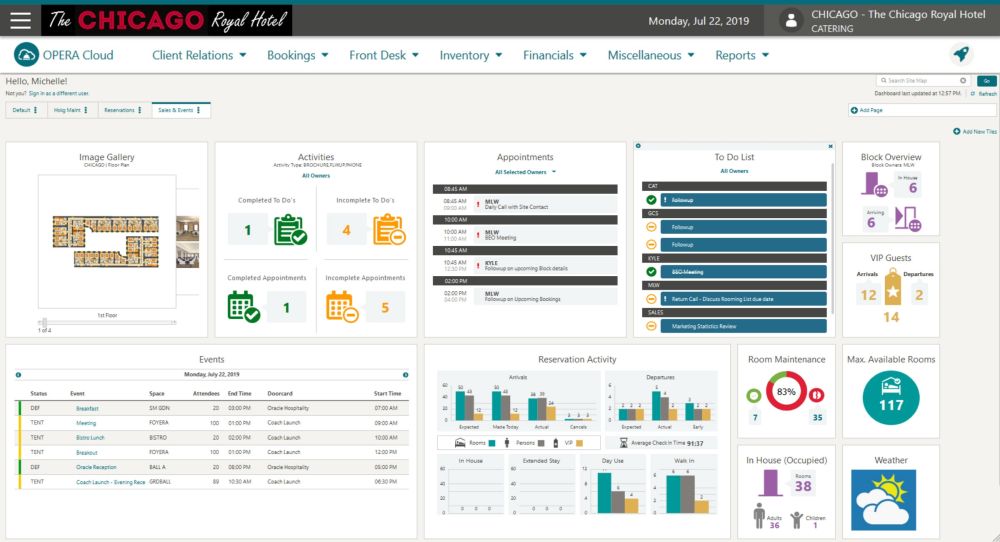
Task: Open All Selected Owners dropdown in Appointments
Action: [x=525, y=172]
